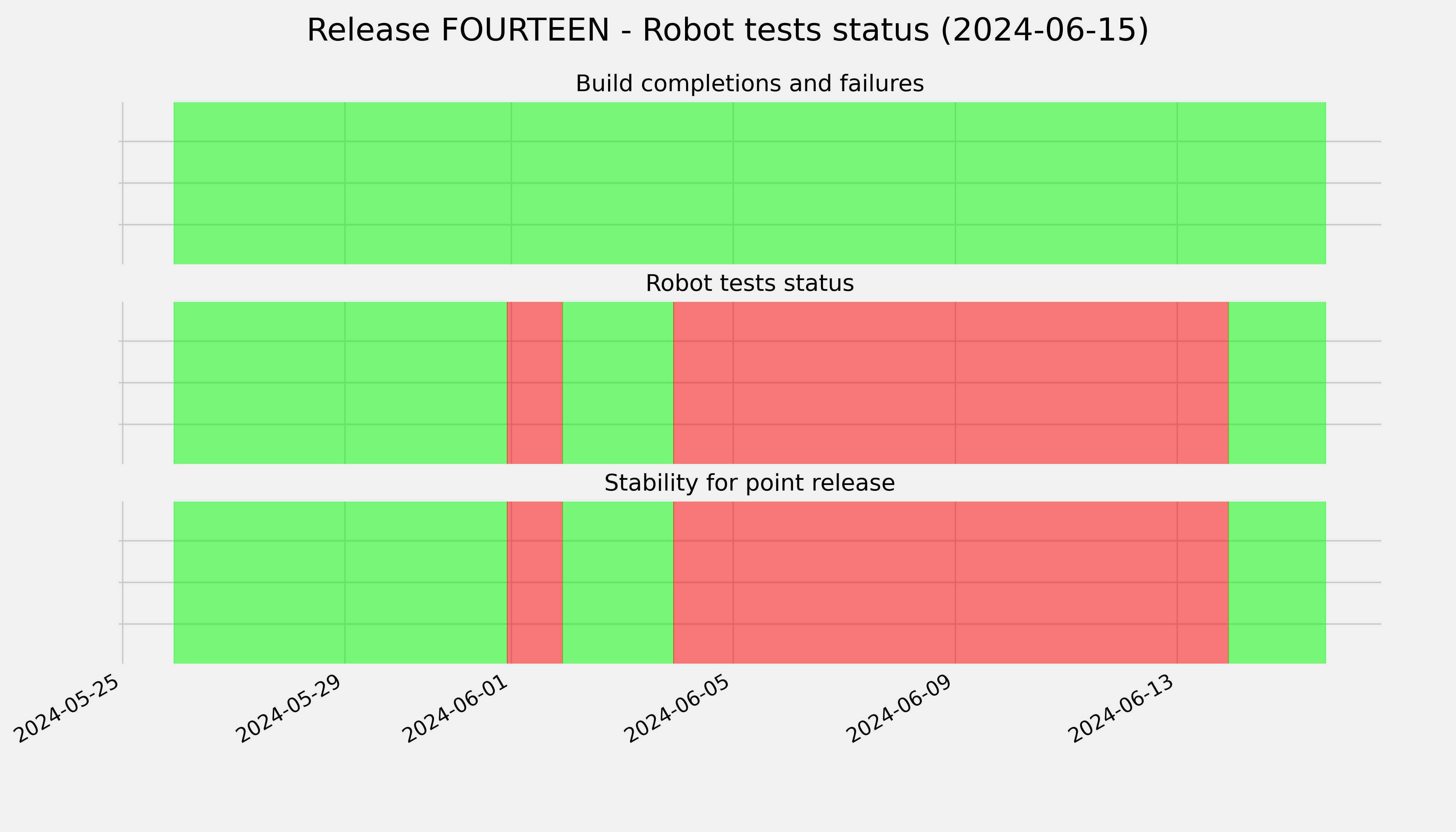Select the 2024-06-01 axis tick label
This screenshot has width=1456, height=832.
coord(457,708)
